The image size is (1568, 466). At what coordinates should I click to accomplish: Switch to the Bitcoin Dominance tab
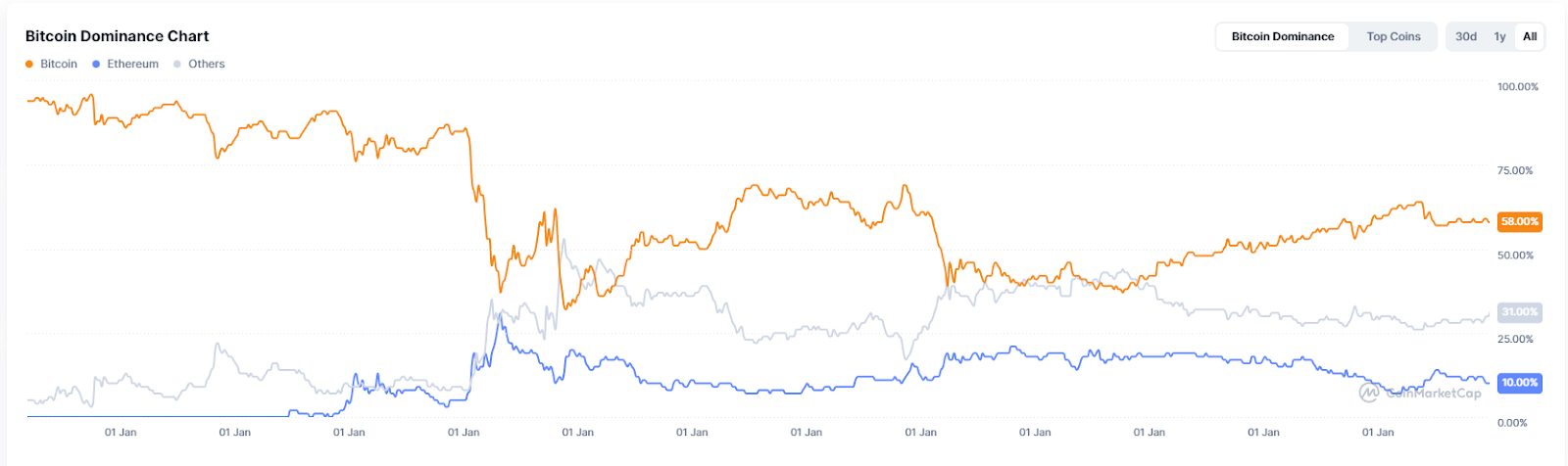(x=1282, y=37)
